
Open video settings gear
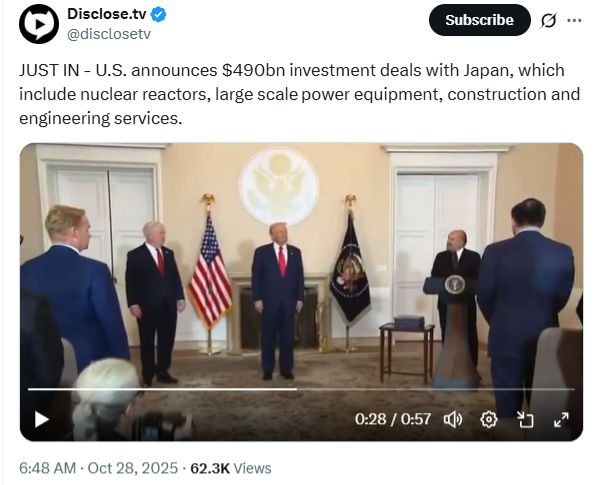pos(489,420)
